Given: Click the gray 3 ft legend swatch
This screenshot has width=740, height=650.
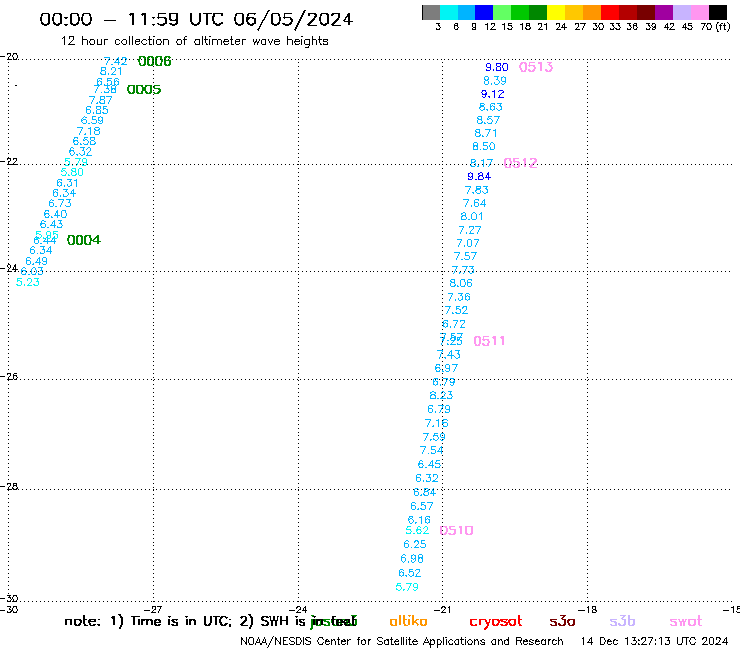Looking at the screenshot, I should pos(431,12).
